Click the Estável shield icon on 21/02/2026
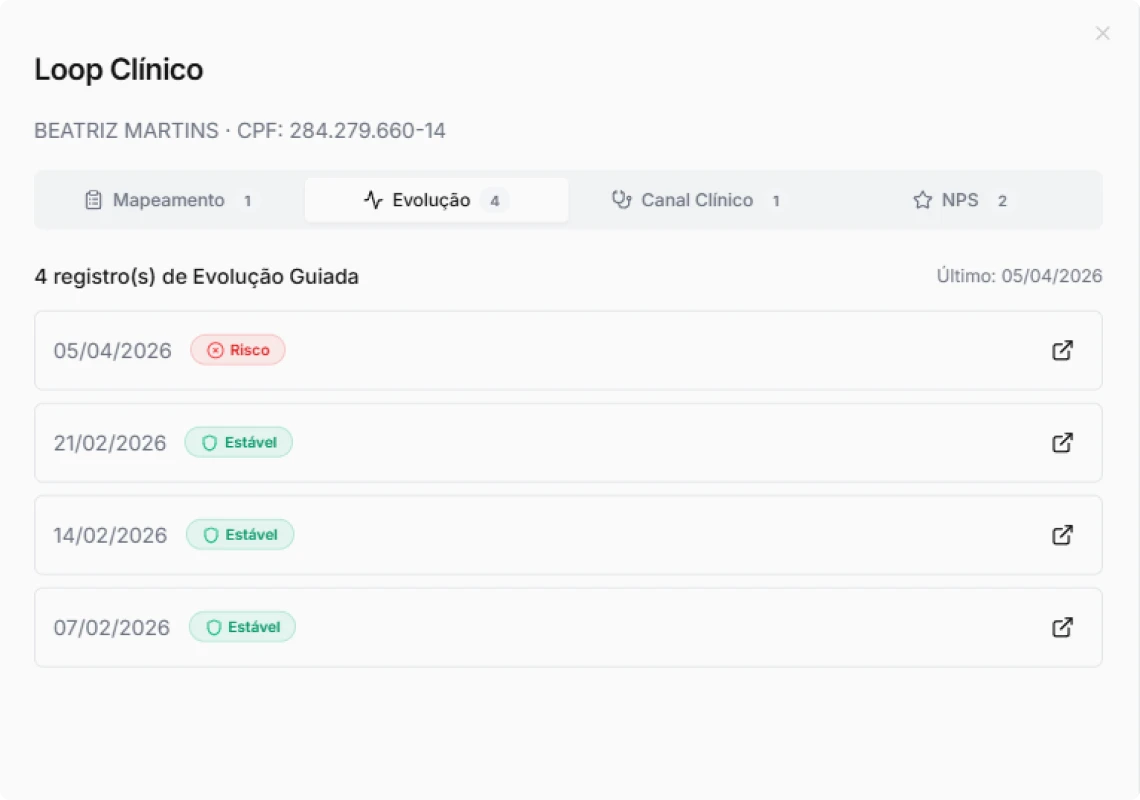 click(x=207, y=442)
